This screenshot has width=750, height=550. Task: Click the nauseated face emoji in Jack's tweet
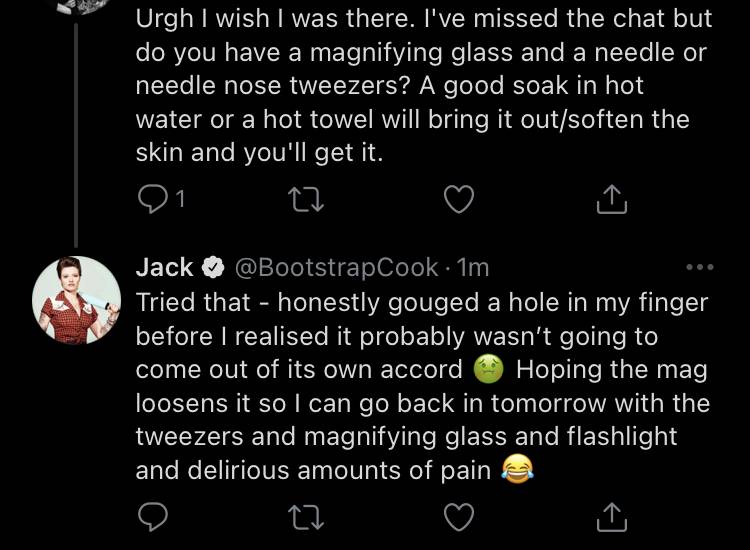488,370
